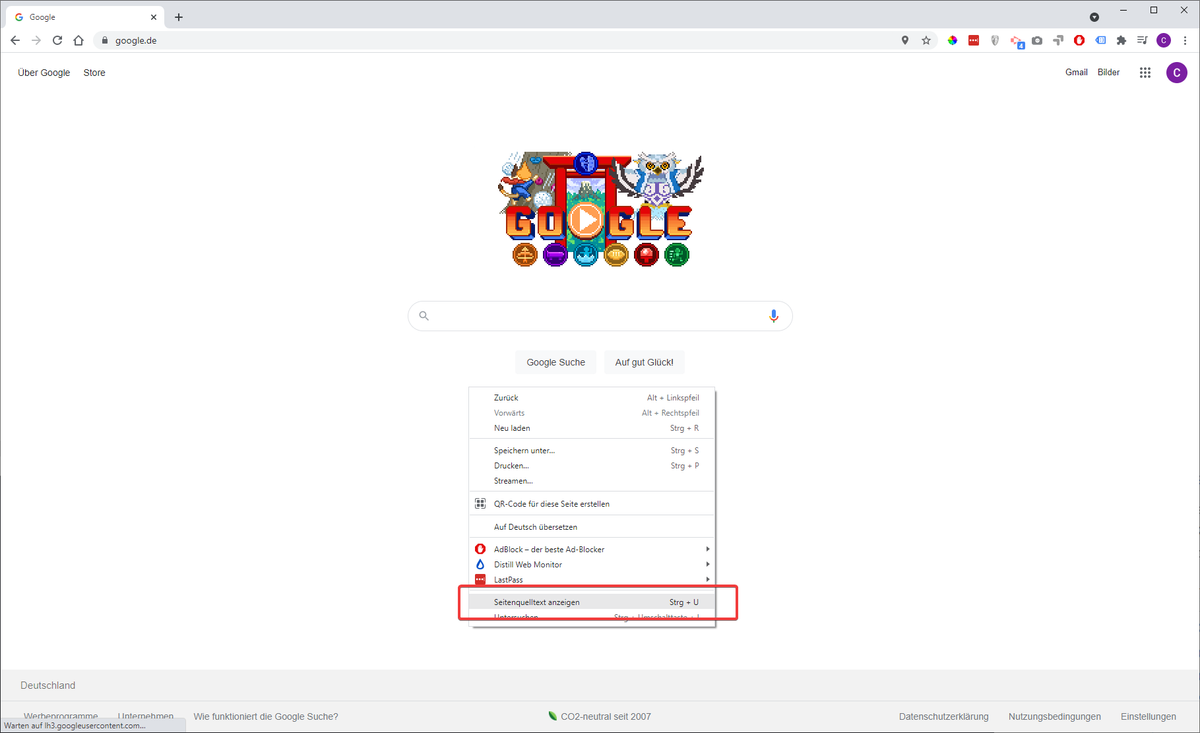1200x733 pixels.
Task: Play the Google Doodle game
Action: click(x=586, y=219)
